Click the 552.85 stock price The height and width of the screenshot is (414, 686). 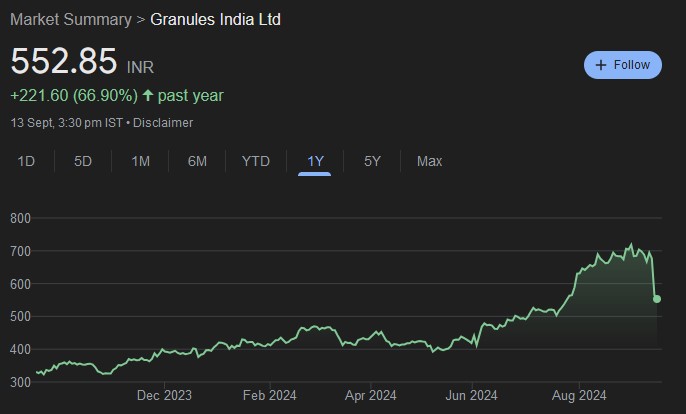click(x=64, y=62)
